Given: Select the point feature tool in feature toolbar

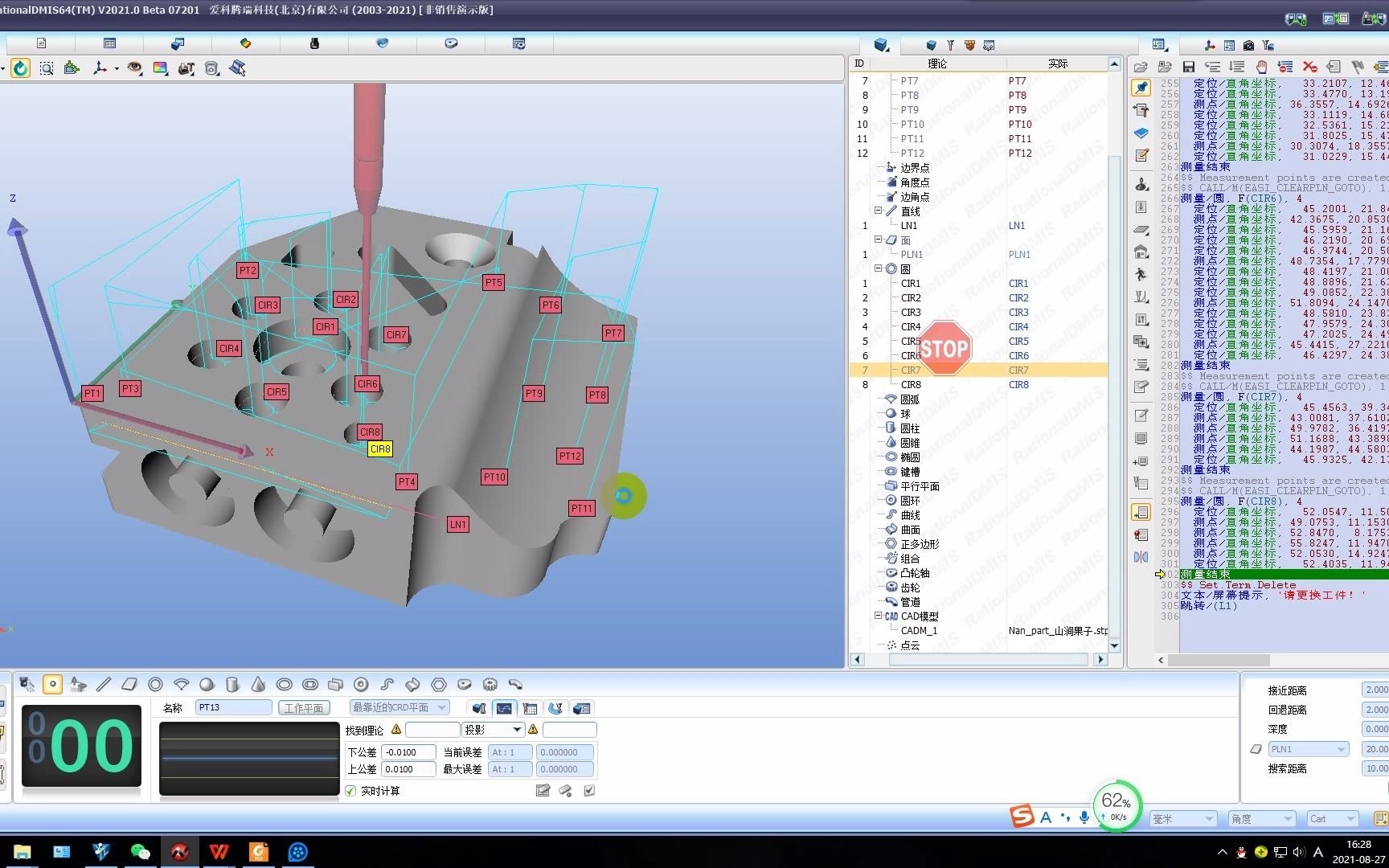Looking at the screenshot, I should (52, 685).
